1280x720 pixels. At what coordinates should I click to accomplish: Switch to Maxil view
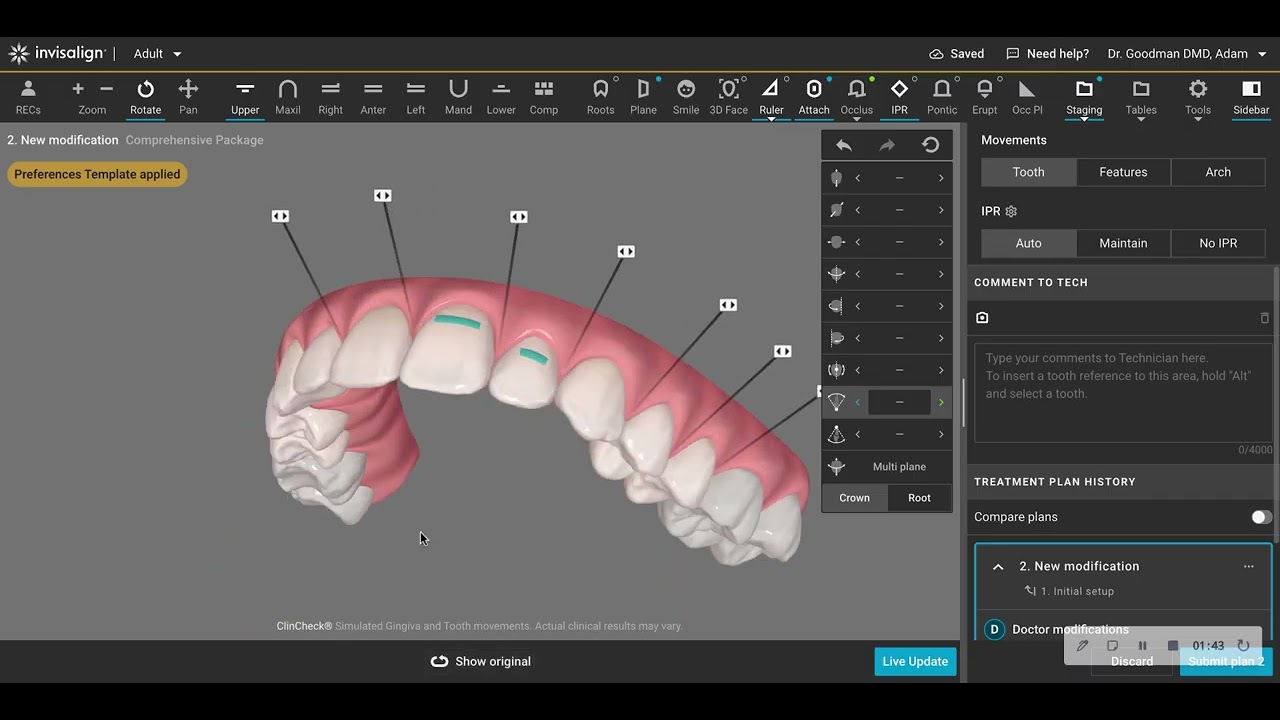[x=288, y=97]
